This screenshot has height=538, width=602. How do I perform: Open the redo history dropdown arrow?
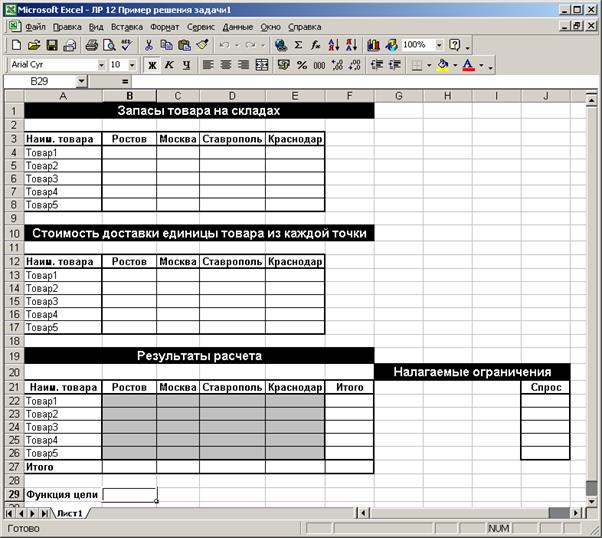(x=263, y=45)
